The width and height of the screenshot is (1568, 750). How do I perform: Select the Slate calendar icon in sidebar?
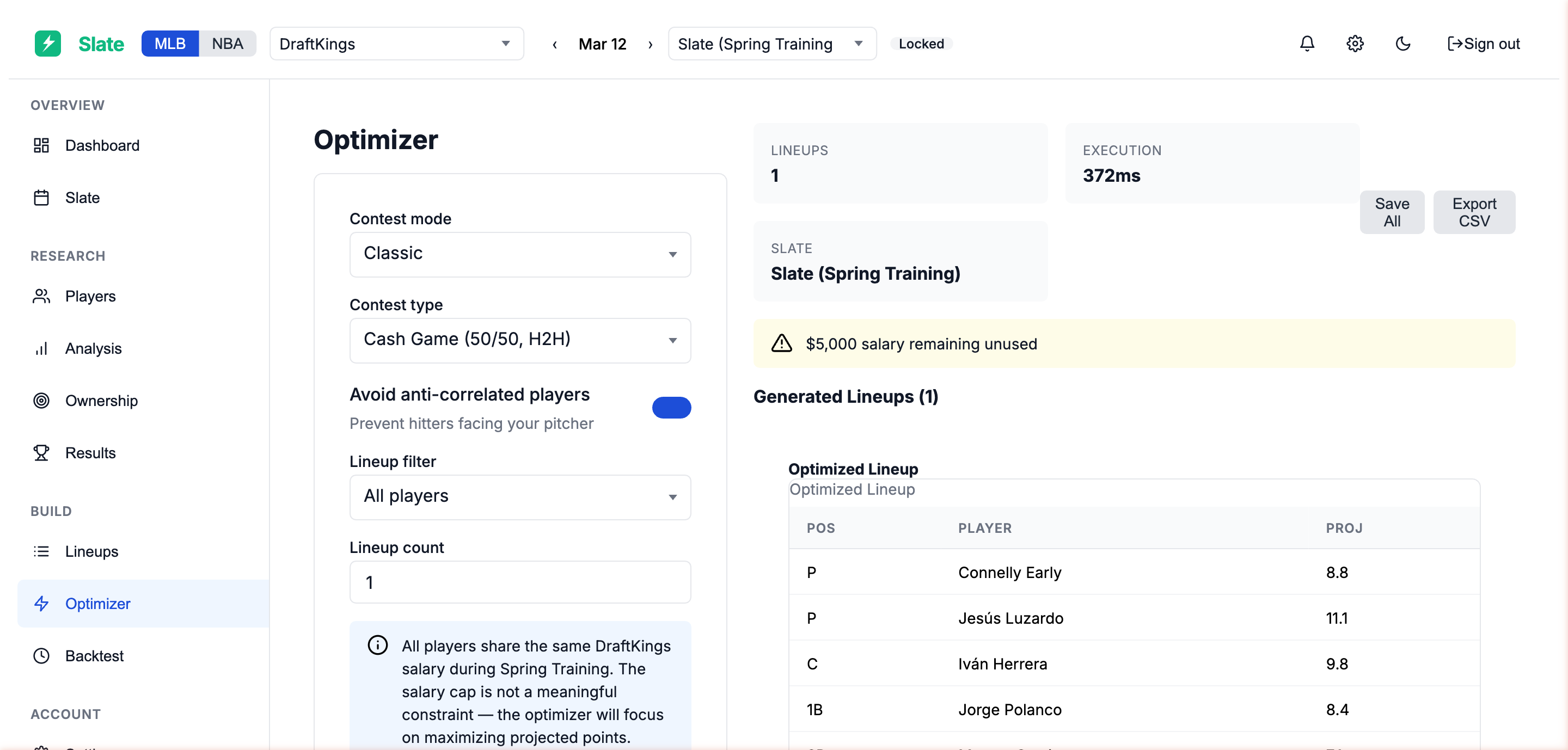(41, 197)
